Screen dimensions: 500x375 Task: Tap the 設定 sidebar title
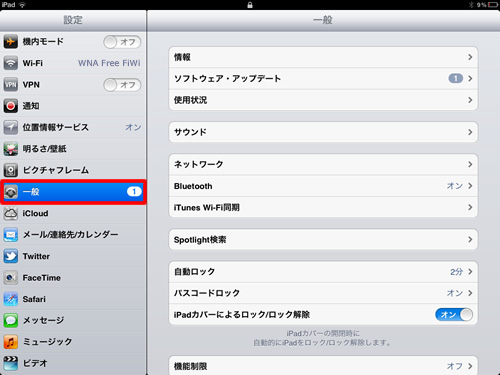(x=73, y=20)
